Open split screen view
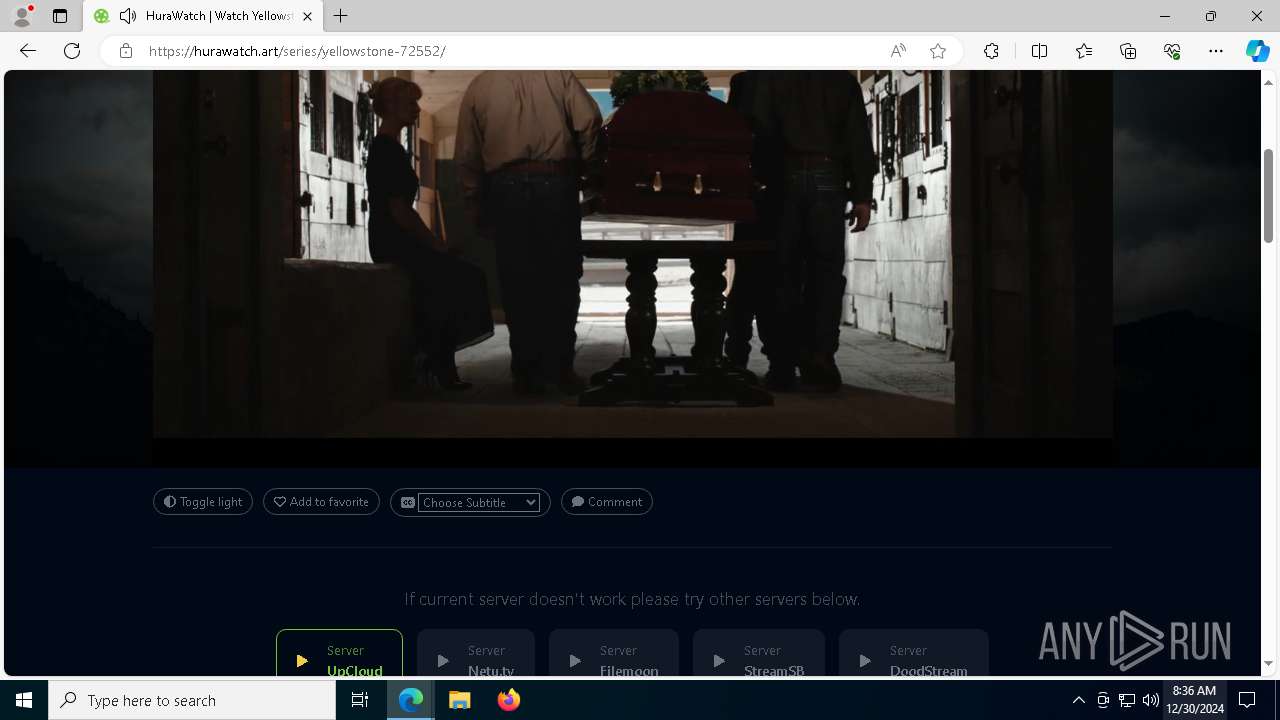 (x=1039, y=51)
